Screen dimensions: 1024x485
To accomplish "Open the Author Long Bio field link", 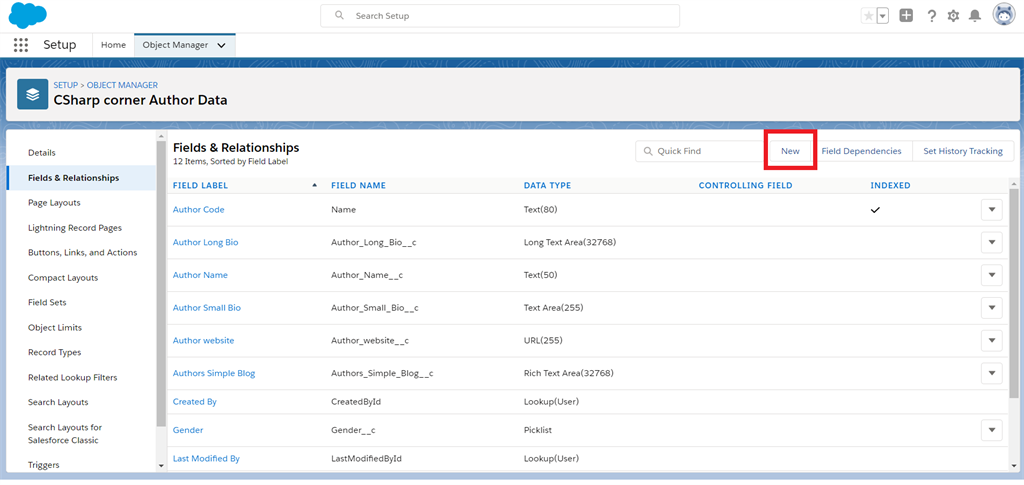I will tap(205, 242).
